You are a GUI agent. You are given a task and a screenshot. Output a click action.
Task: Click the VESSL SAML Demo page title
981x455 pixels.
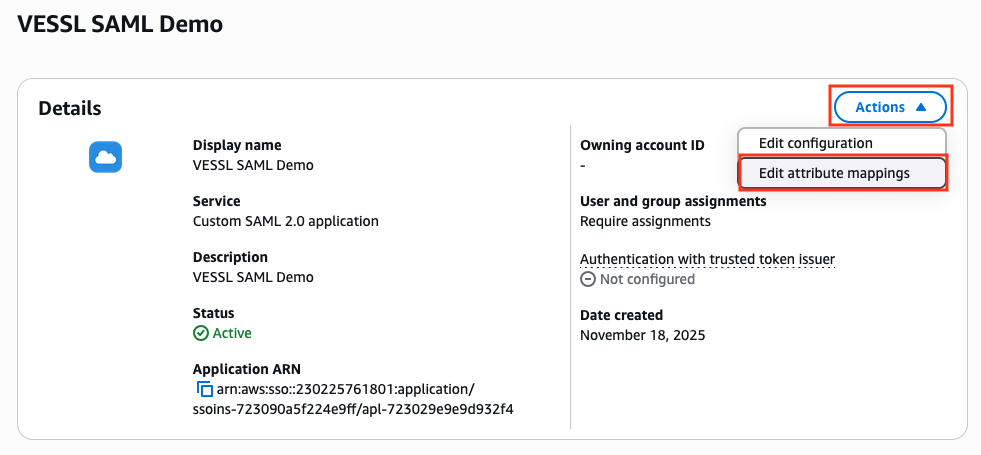click(120, 24)
